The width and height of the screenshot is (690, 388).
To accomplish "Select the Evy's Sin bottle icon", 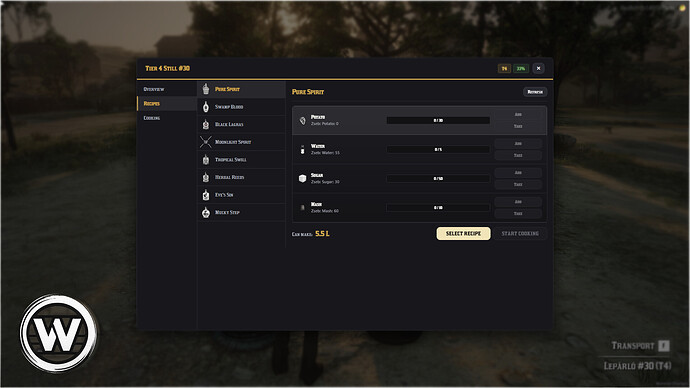I will click(x=206, y=195).
